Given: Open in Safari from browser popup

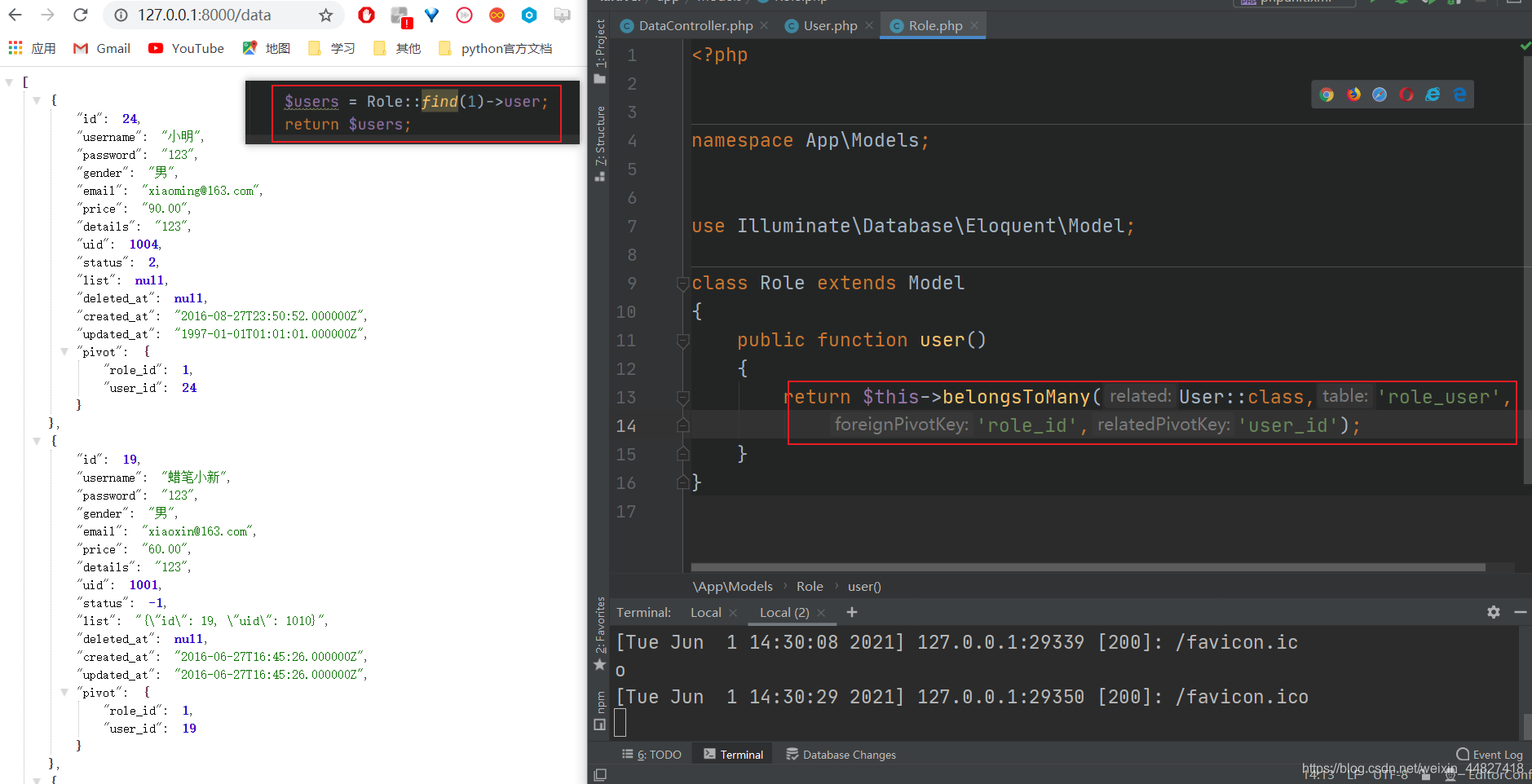Looking at the screenshot, I should (x=1380, y=95).
